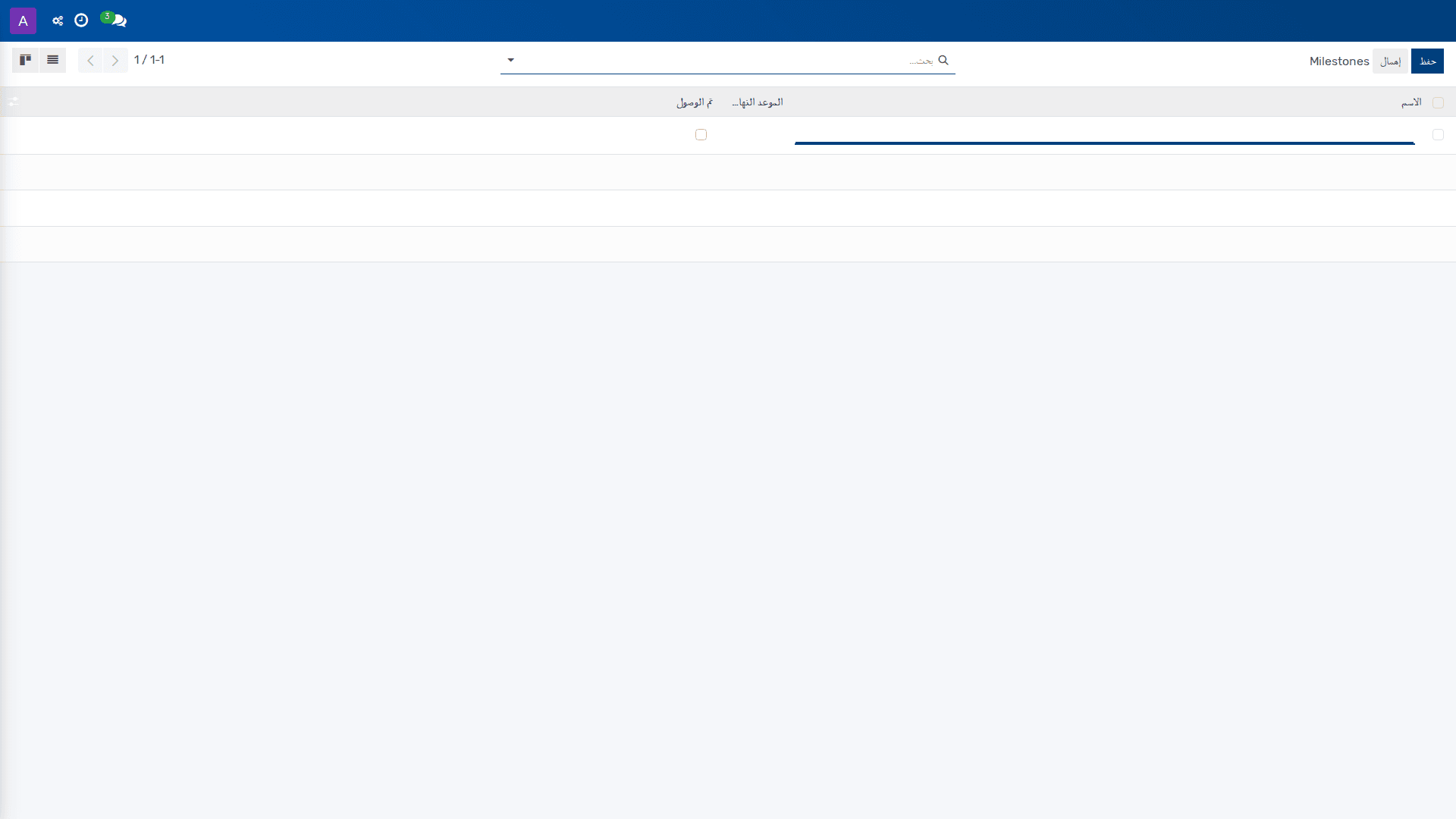Open the activities clock icon
This screenshot has height=819, width=1456.
(x=81, y=20)
